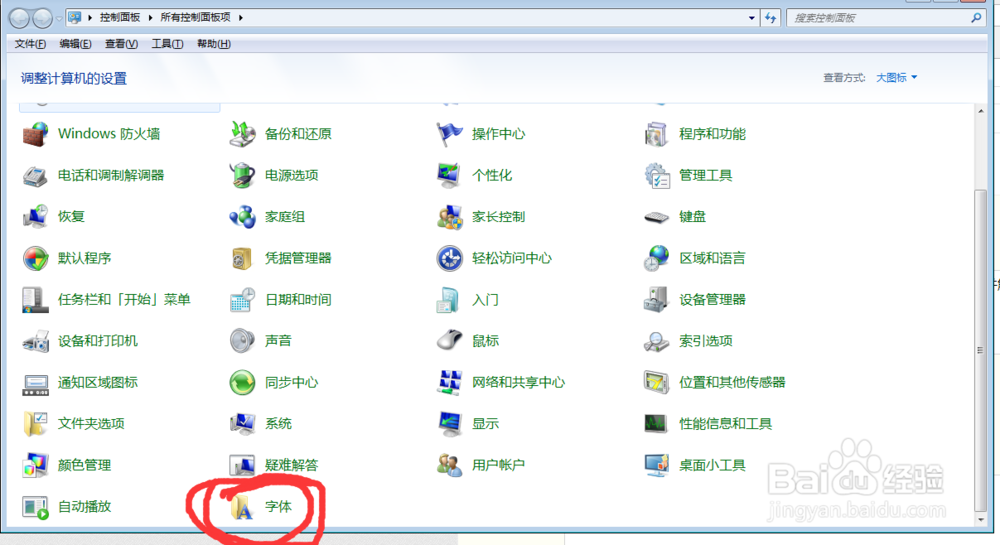Click the scrollbar up arrow

(x=980, y=111)
